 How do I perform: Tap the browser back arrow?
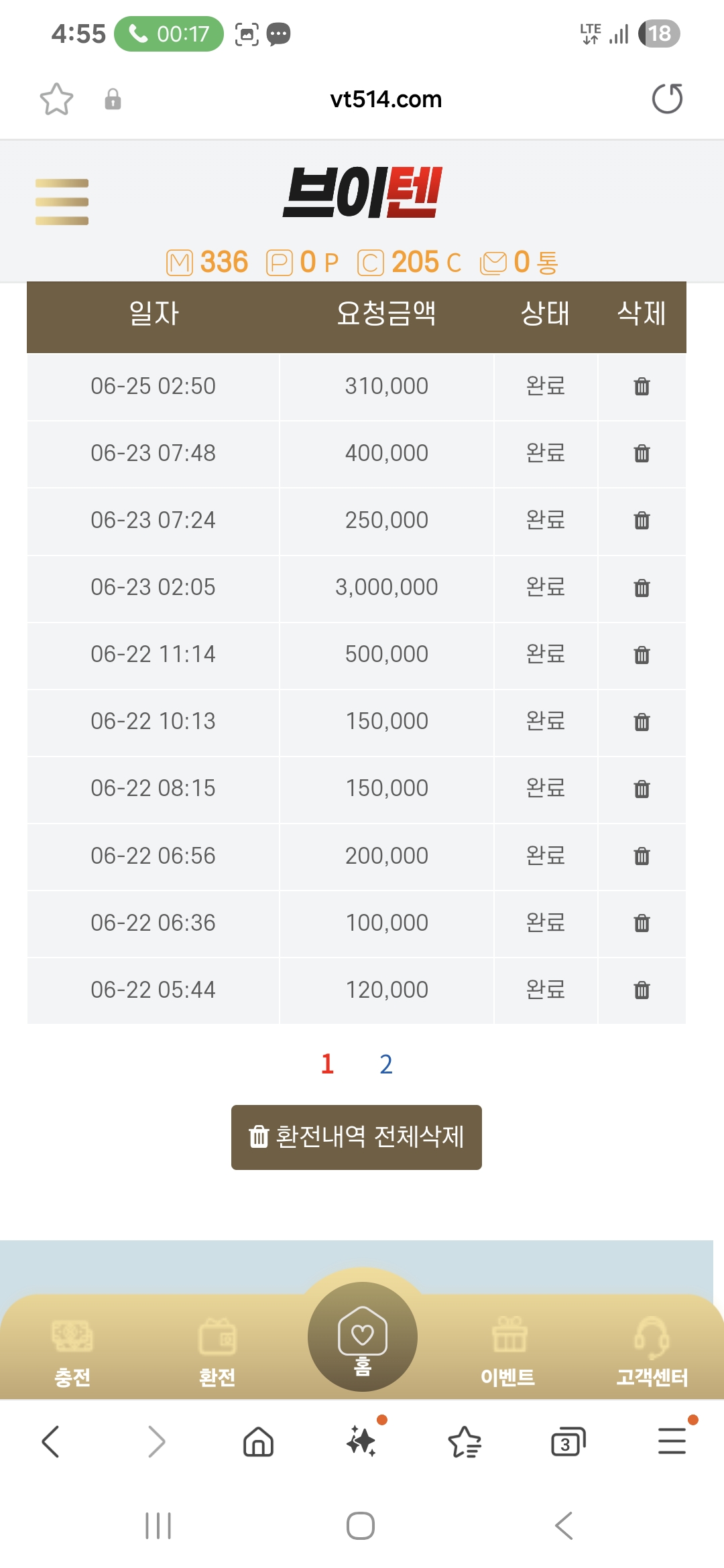(51, 1442)
